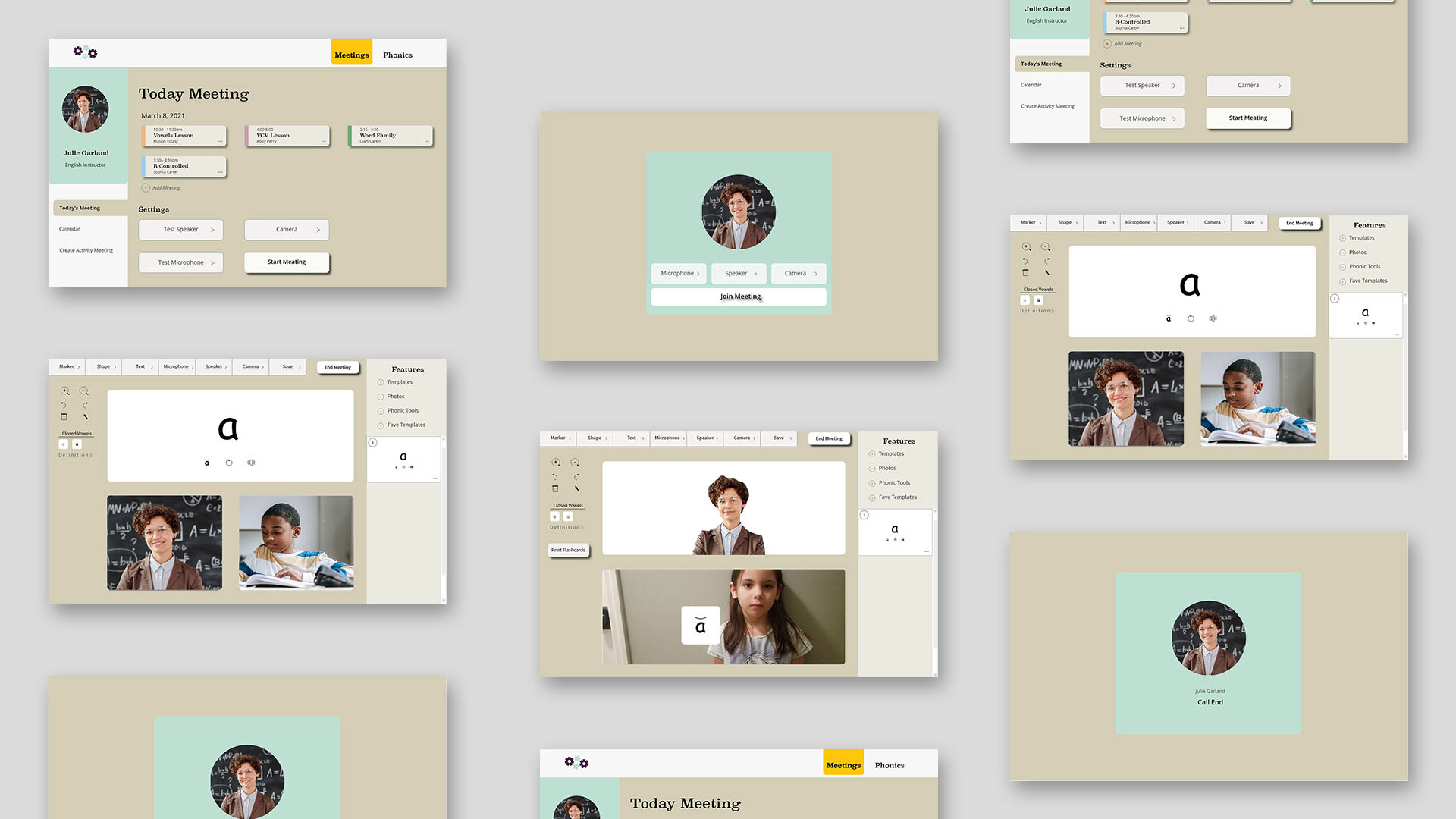Open three-dot menu on Word Family card

[426, 141]
